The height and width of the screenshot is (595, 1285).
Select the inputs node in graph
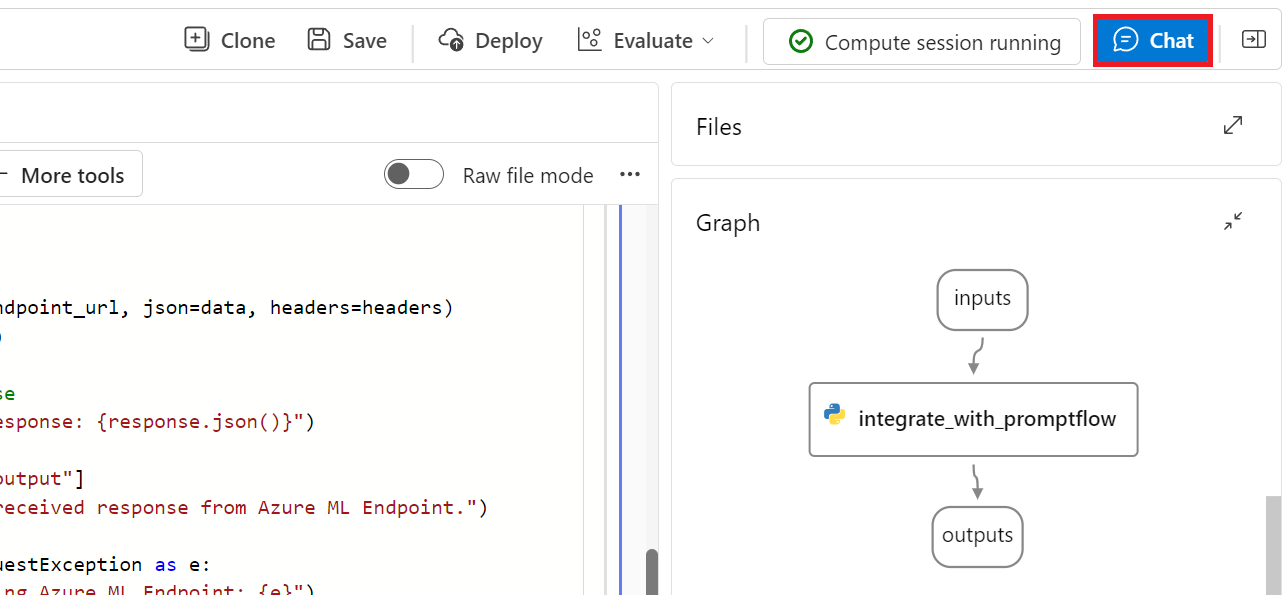coord(982,299)
